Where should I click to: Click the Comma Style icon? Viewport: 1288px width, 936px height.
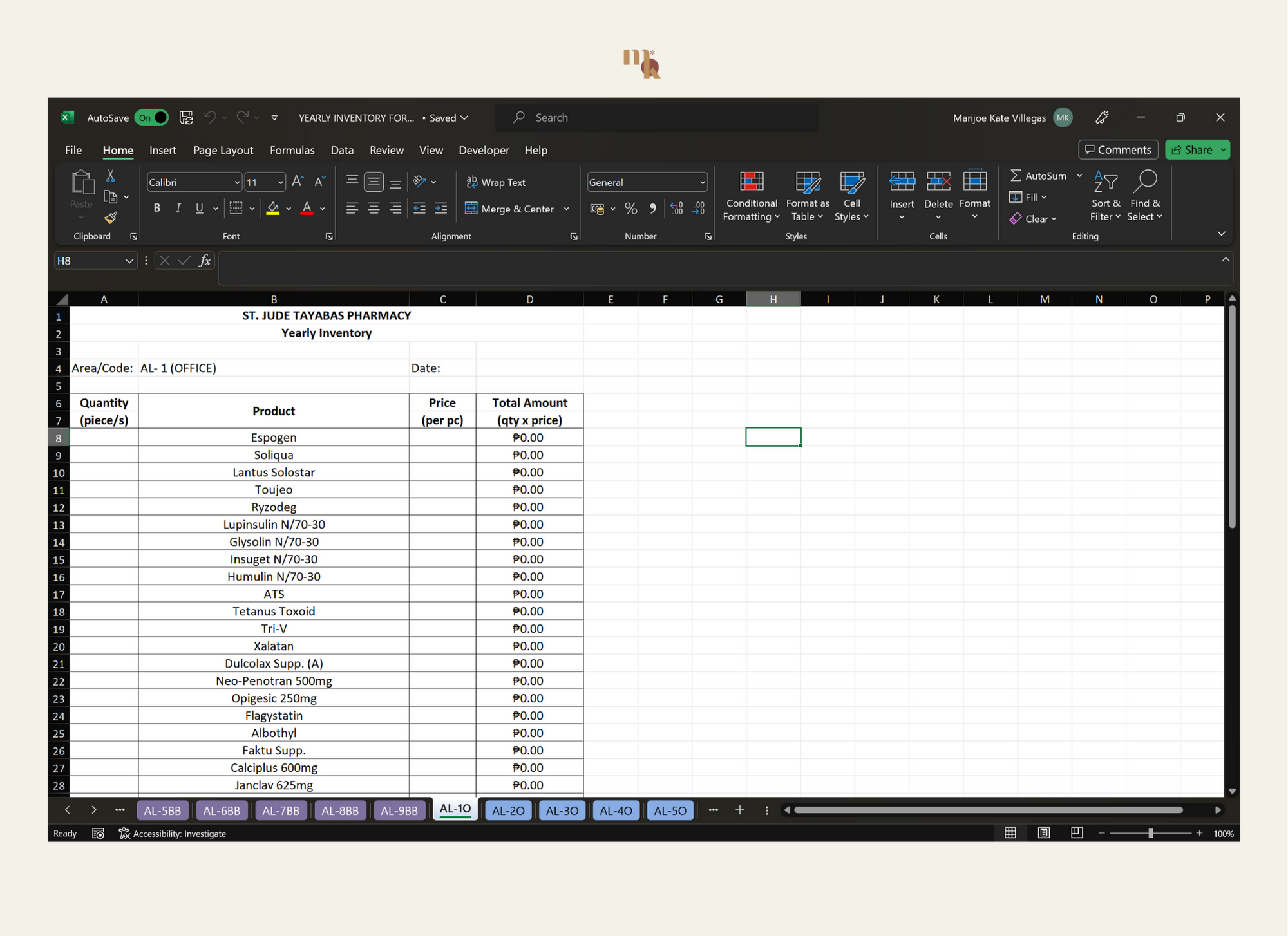[x=653, y=209]
